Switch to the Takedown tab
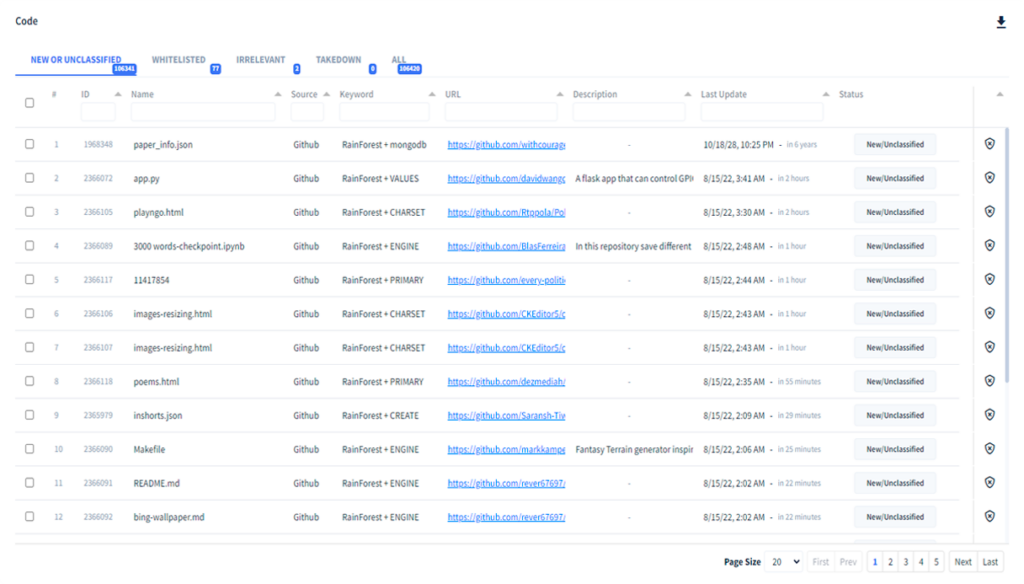This screenshot has width=1024, height=584. (338, 60)
